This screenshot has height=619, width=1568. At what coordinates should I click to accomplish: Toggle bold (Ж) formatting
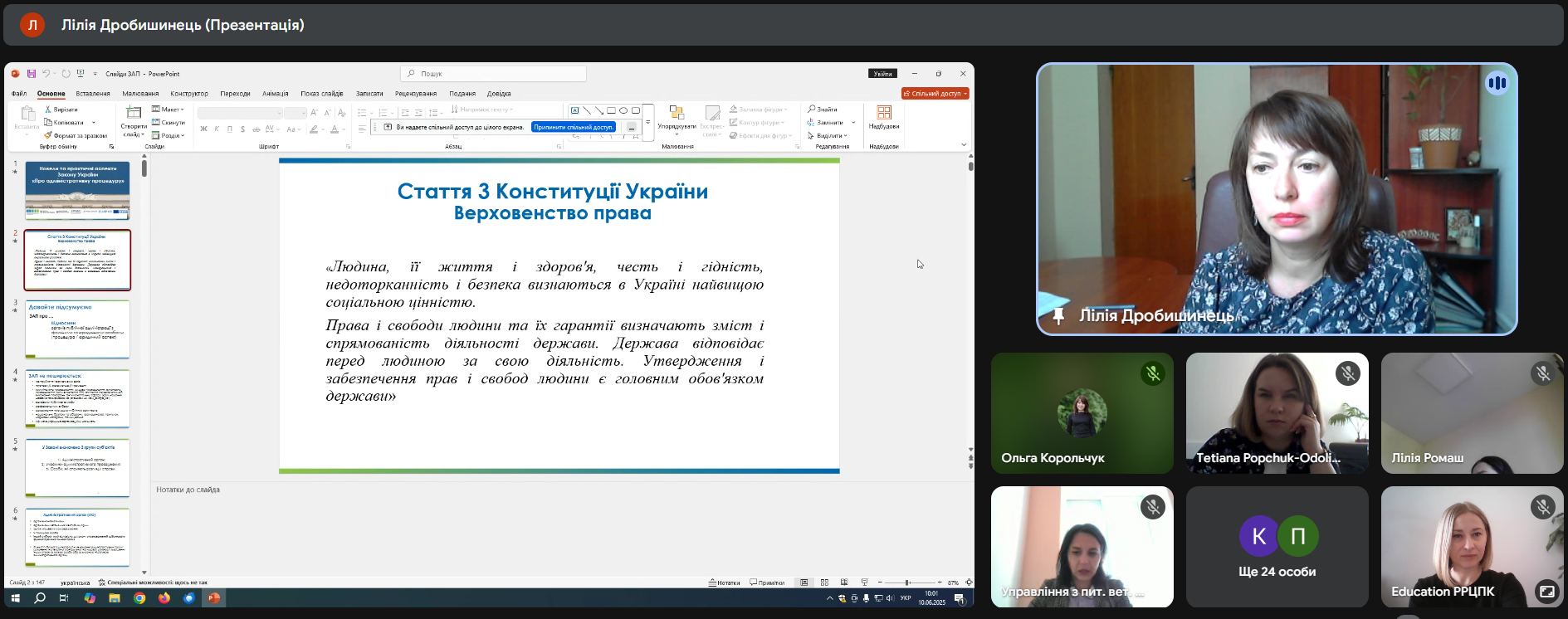coord(203,129)
